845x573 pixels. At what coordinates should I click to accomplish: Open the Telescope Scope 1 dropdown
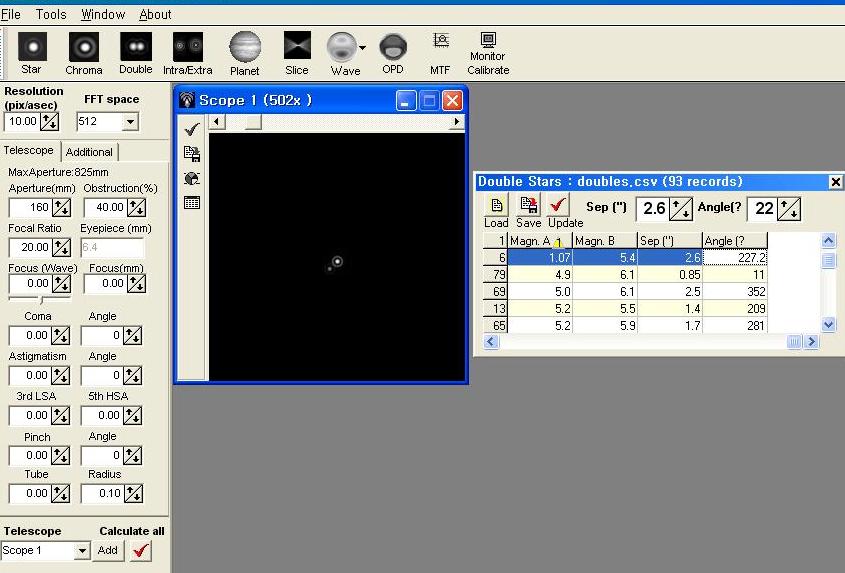click(x=82, y=551)
